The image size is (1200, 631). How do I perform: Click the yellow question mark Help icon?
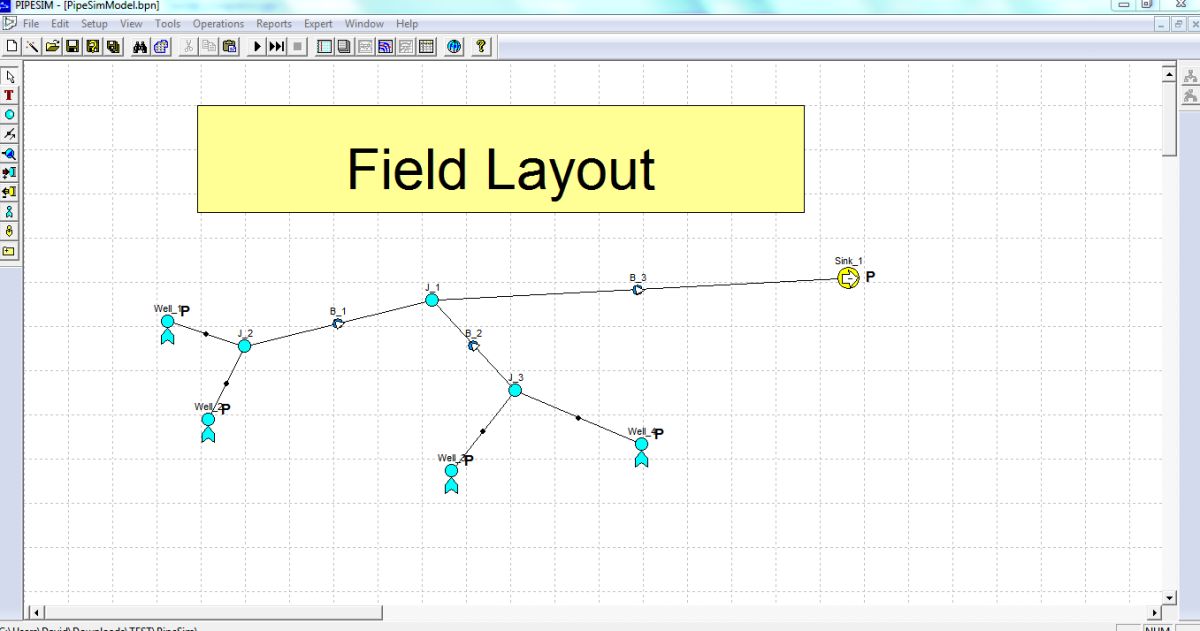[x=481, y=46]
